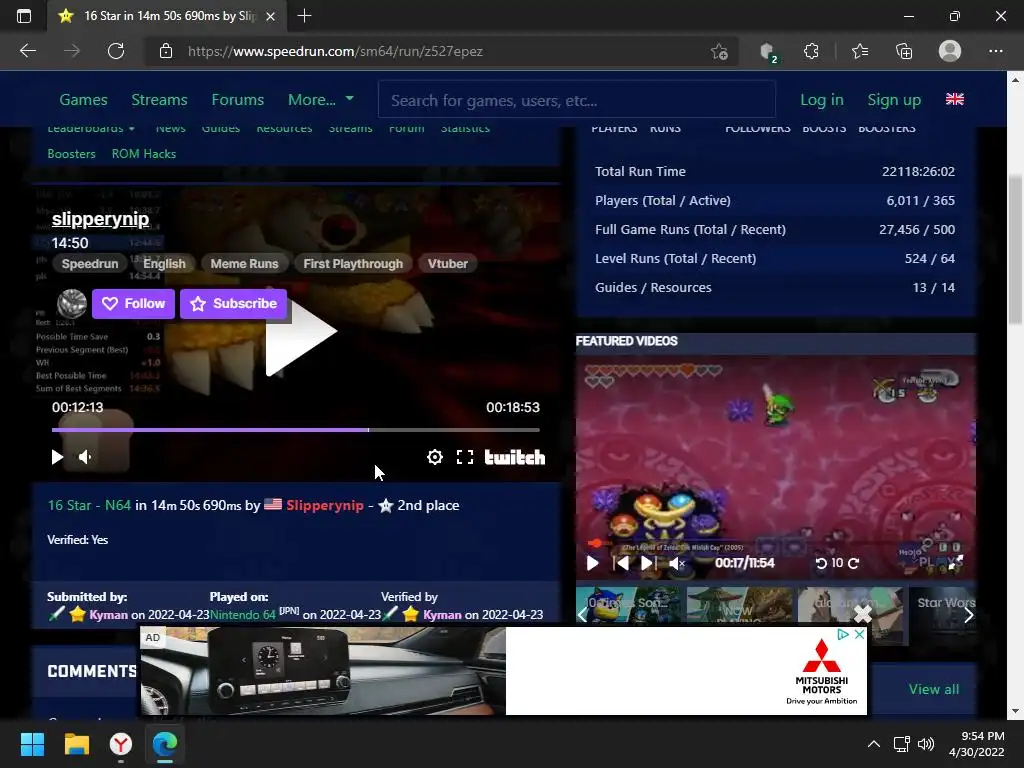The width and height of the screenshot is (1024, 768).
Task: Open the Star Wars video thumbnail
Action: pyautogui.click(x=945, y=615)
